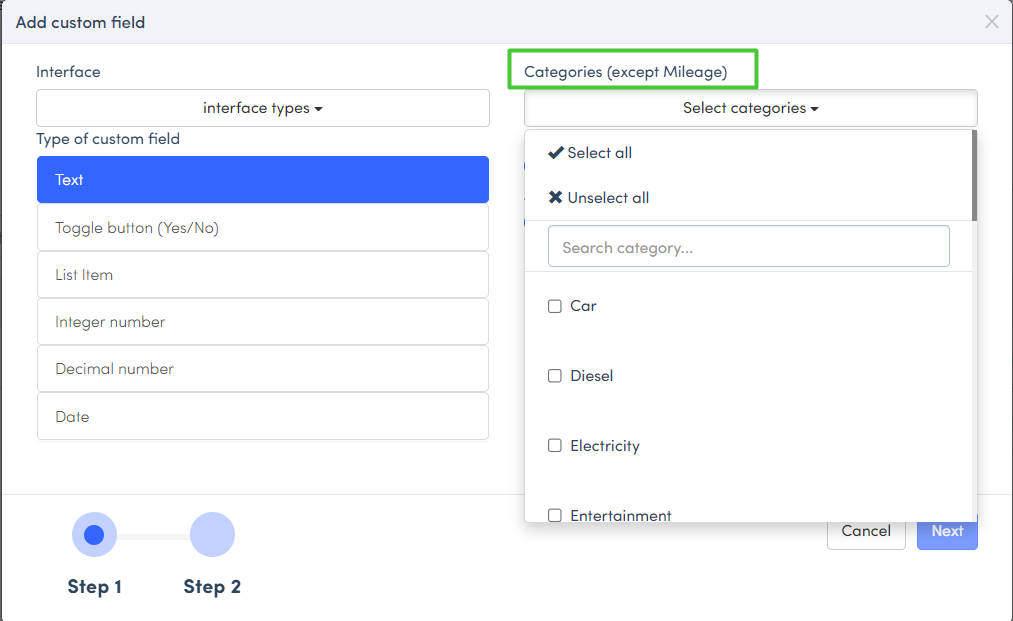Click the Unselect all cross icon

point(556,198)
